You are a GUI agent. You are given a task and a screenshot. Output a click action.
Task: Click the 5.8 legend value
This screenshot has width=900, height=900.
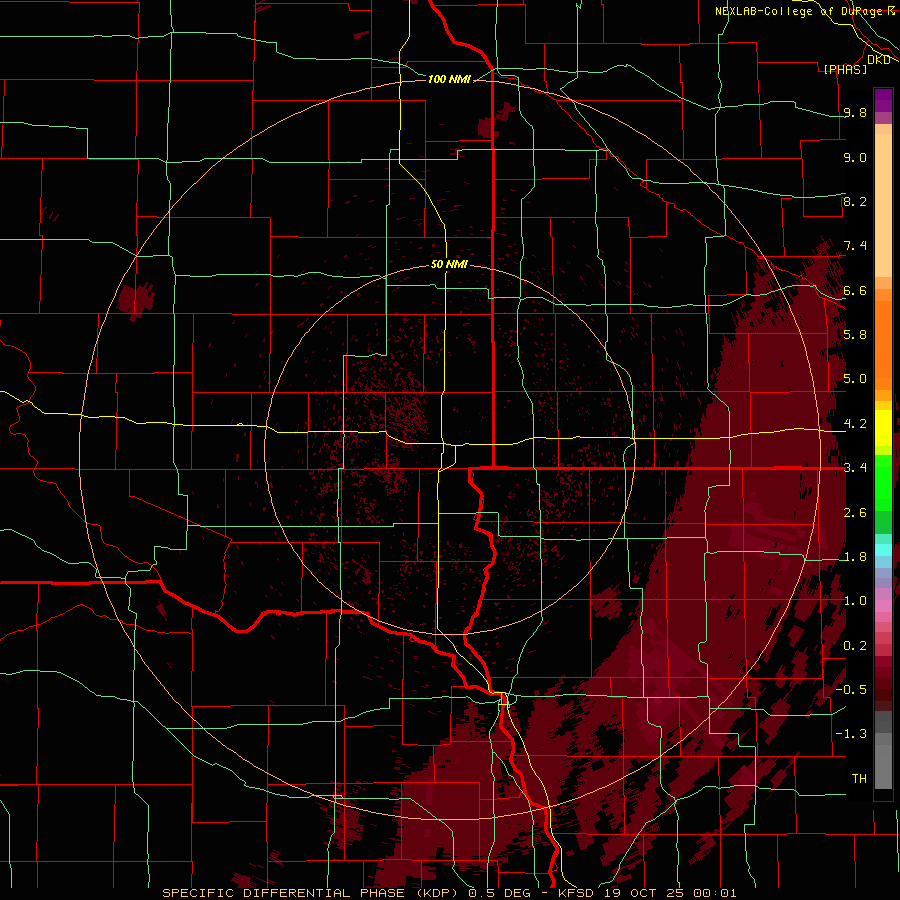tap(855, 334)
